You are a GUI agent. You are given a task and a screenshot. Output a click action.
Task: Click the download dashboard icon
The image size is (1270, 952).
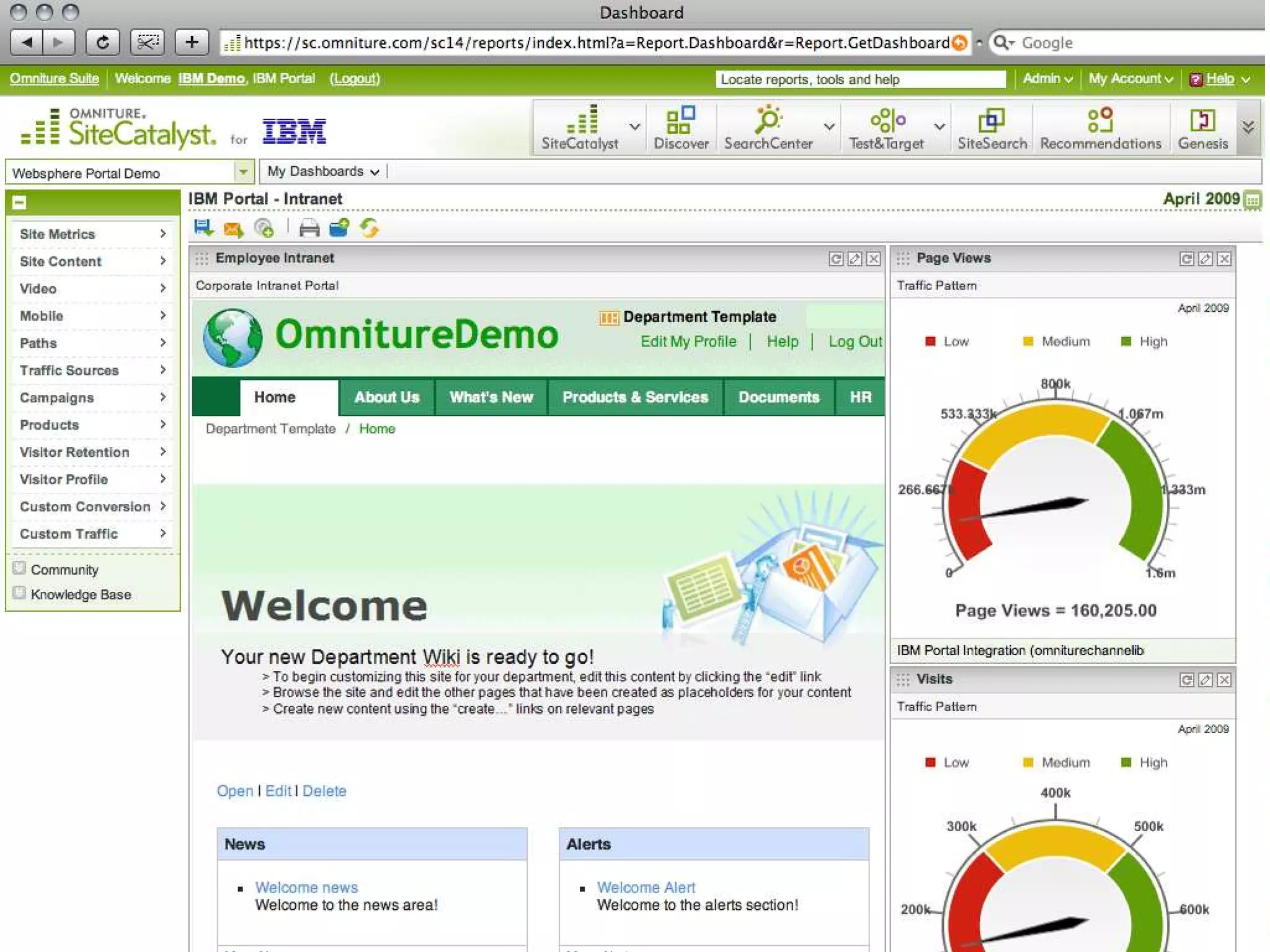click(x=203, y=229)
